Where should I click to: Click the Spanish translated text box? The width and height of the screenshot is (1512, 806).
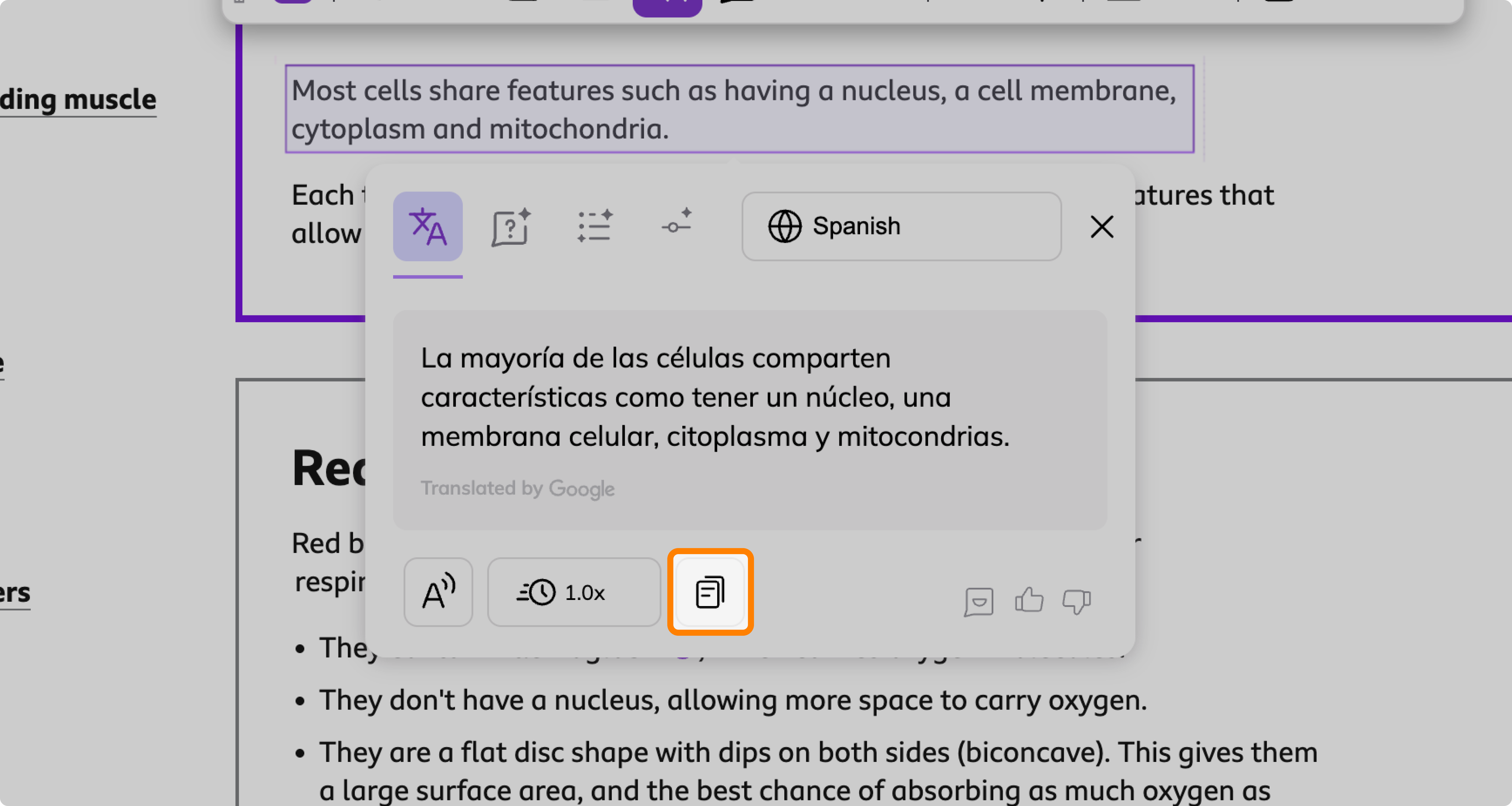(714, 397)
